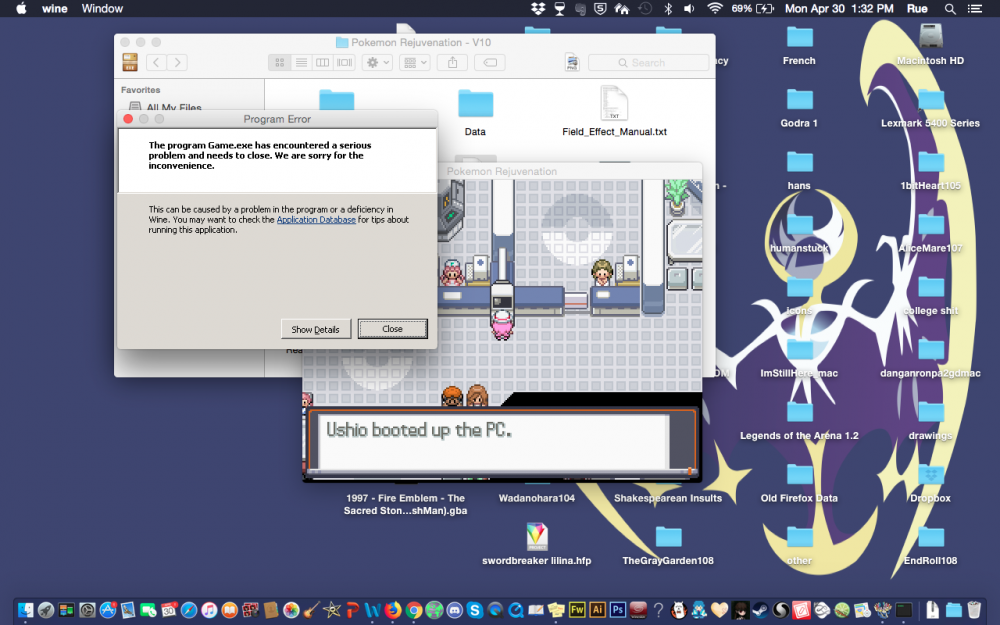Click Show Details in Program Error dialog

point(316,329)
